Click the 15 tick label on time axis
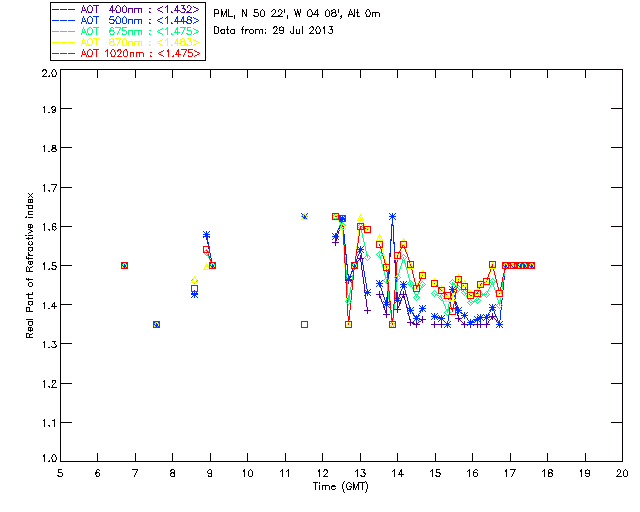640x512 pixels. (435, 473)
